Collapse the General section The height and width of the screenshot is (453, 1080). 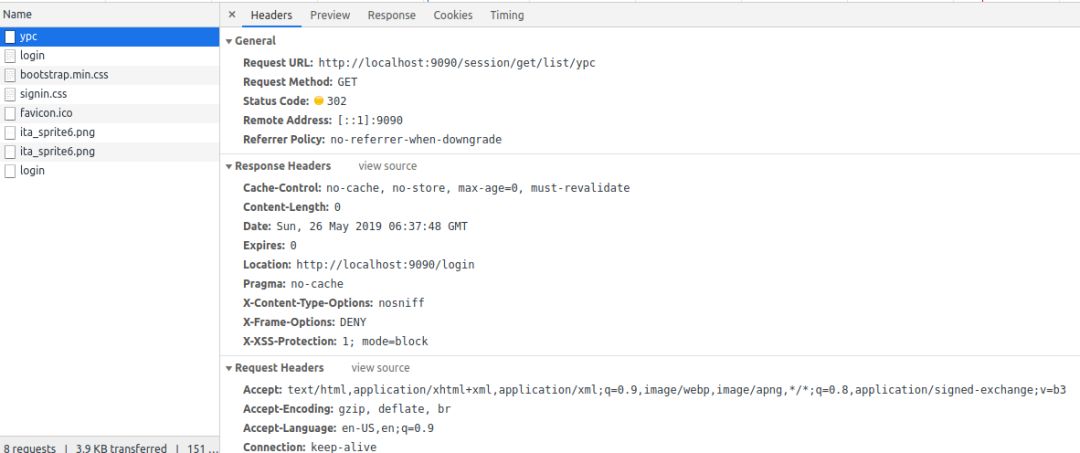(x=229, y=41)
